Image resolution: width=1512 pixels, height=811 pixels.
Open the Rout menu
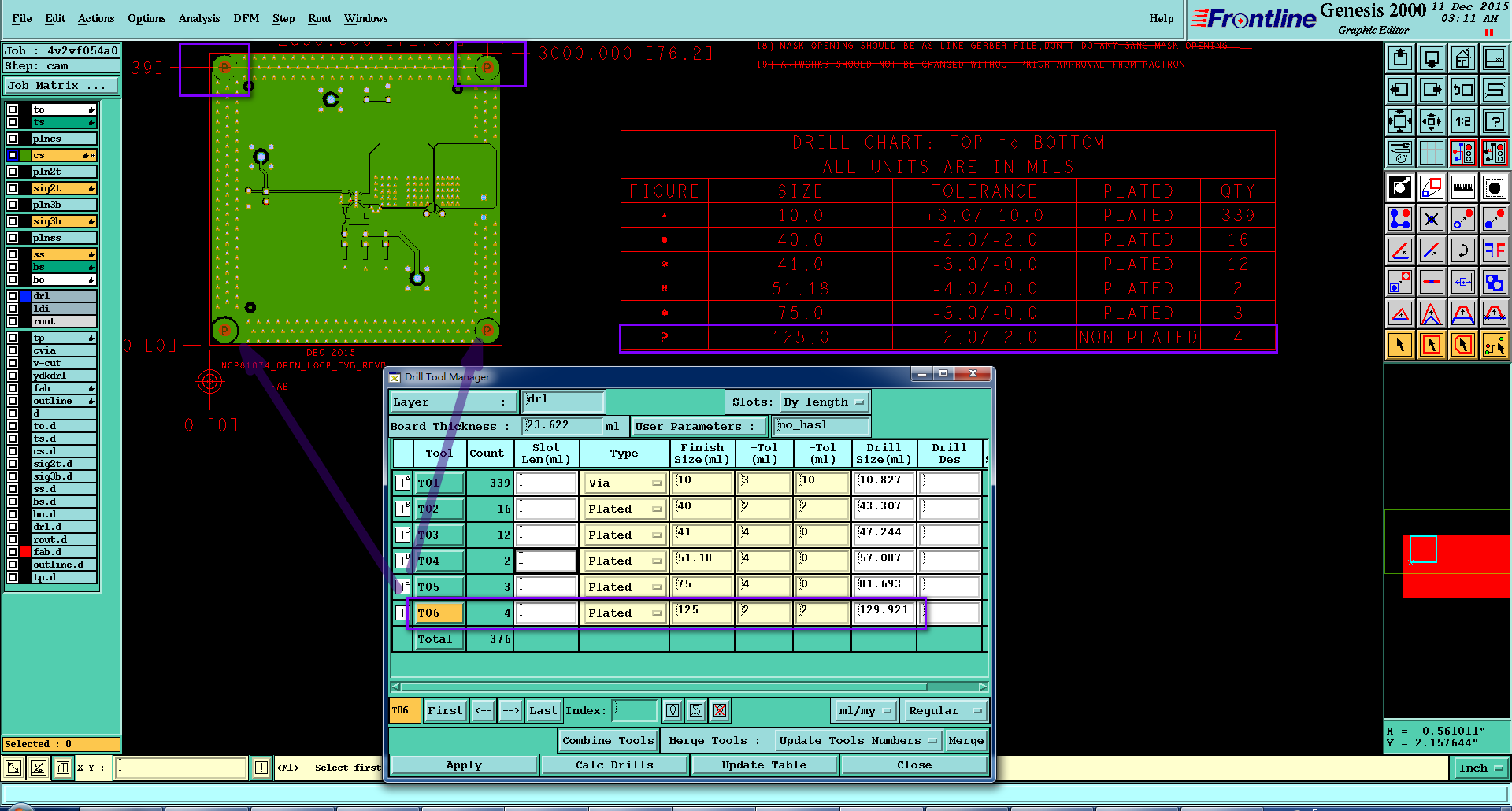click(320, 18)
